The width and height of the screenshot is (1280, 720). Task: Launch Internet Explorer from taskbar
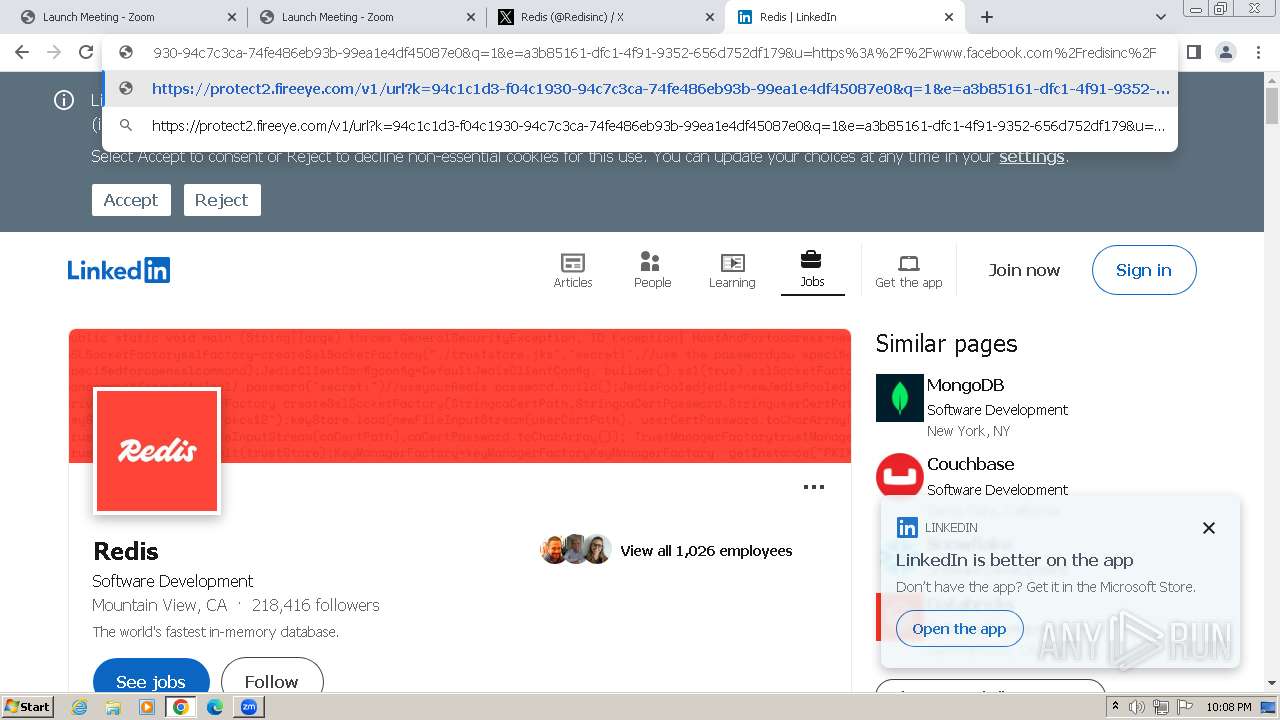click(x=80, y=707)
